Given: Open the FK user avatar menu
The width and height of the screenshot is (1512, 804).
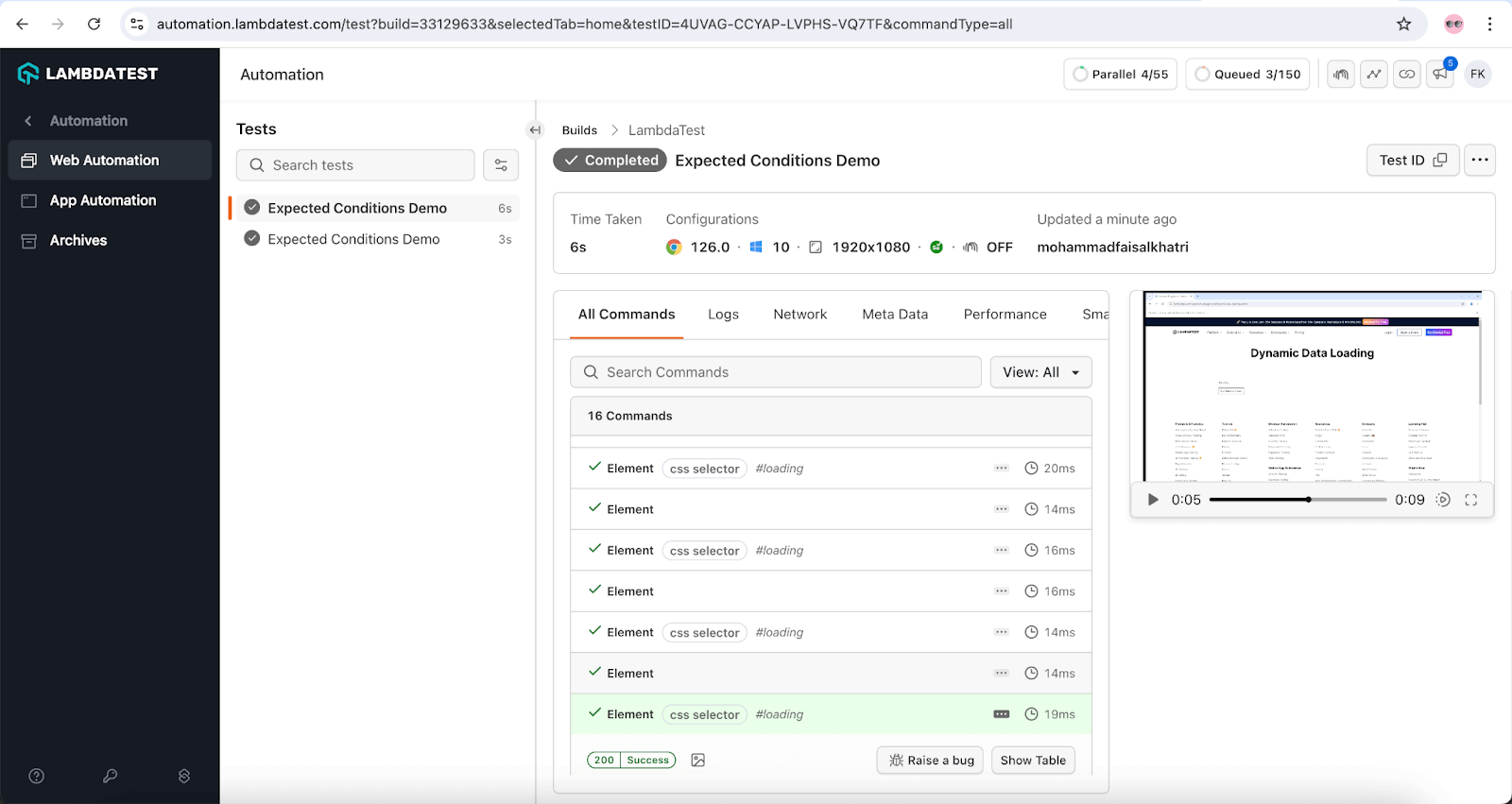Looking at the screenshot, I should tap(1478, 74).
